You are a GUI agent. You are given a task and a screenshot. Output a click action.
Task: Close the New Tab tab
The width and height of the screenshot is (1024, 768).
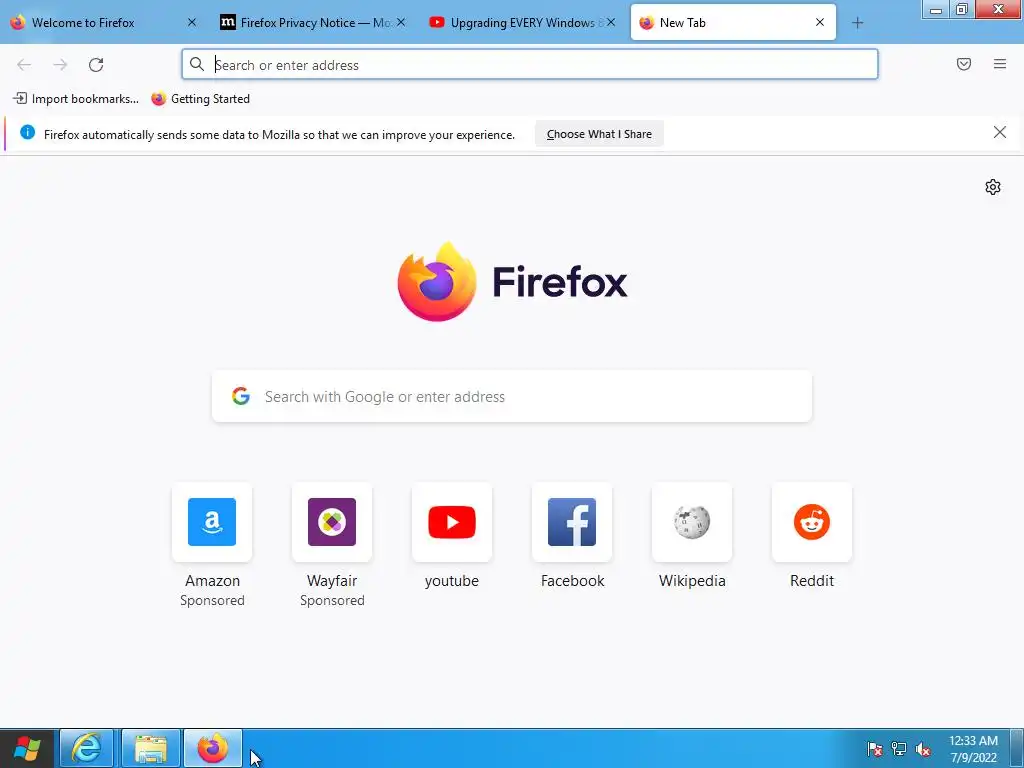coord(820,22)
